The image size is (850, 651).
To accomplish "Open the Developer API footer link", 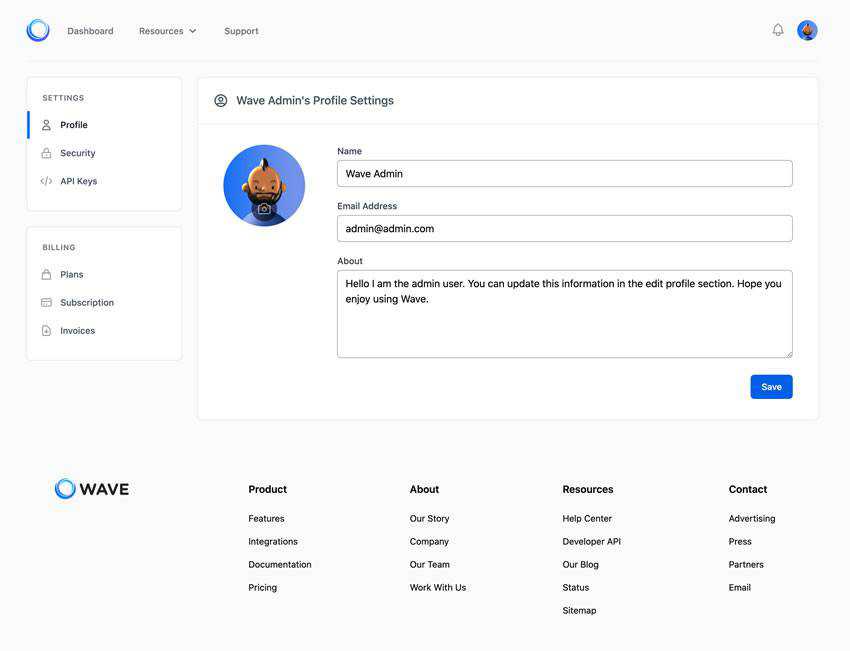I will coord(591,541).
